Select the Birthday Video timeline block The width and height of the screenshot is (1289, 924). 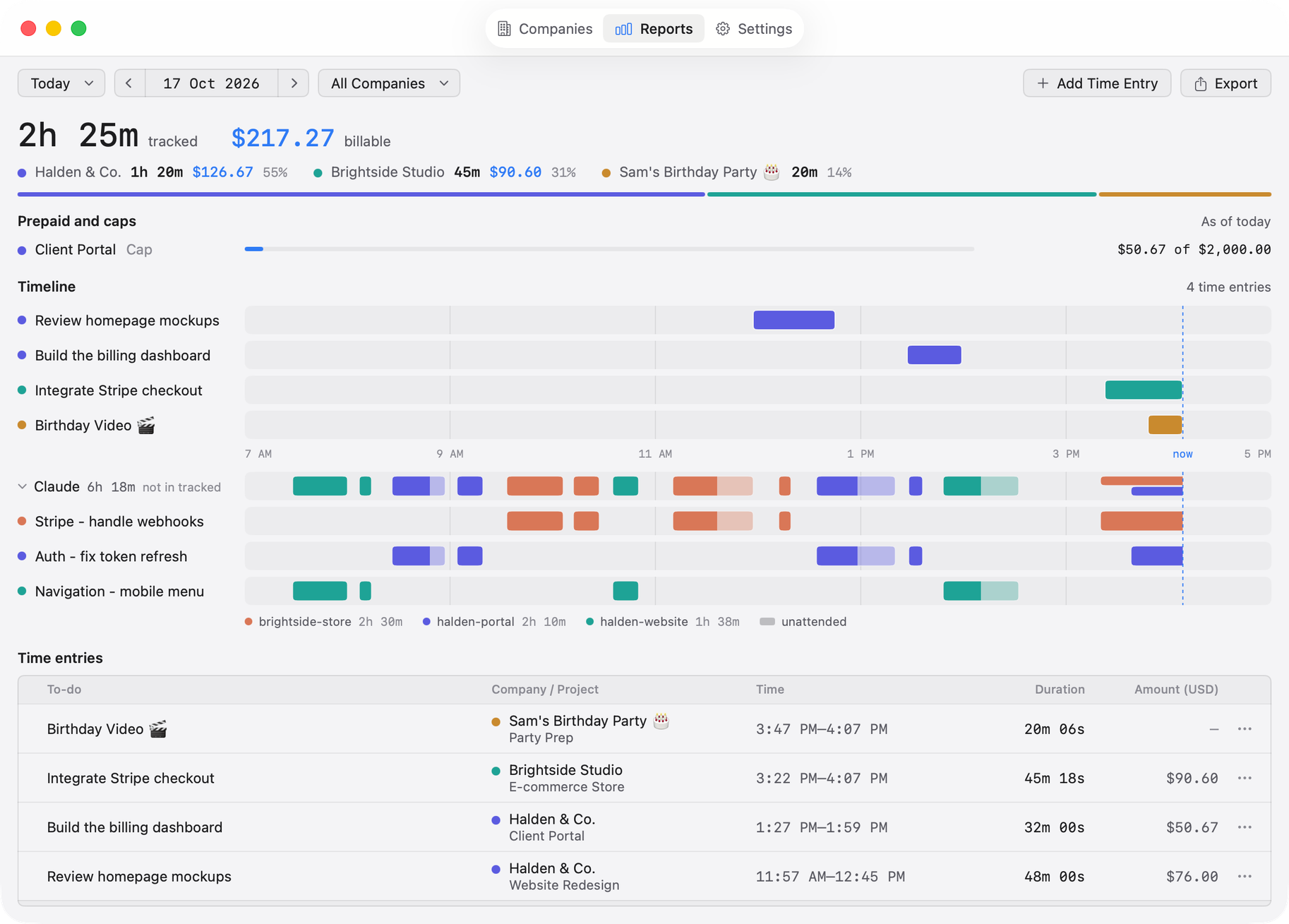pos(1165,425)
